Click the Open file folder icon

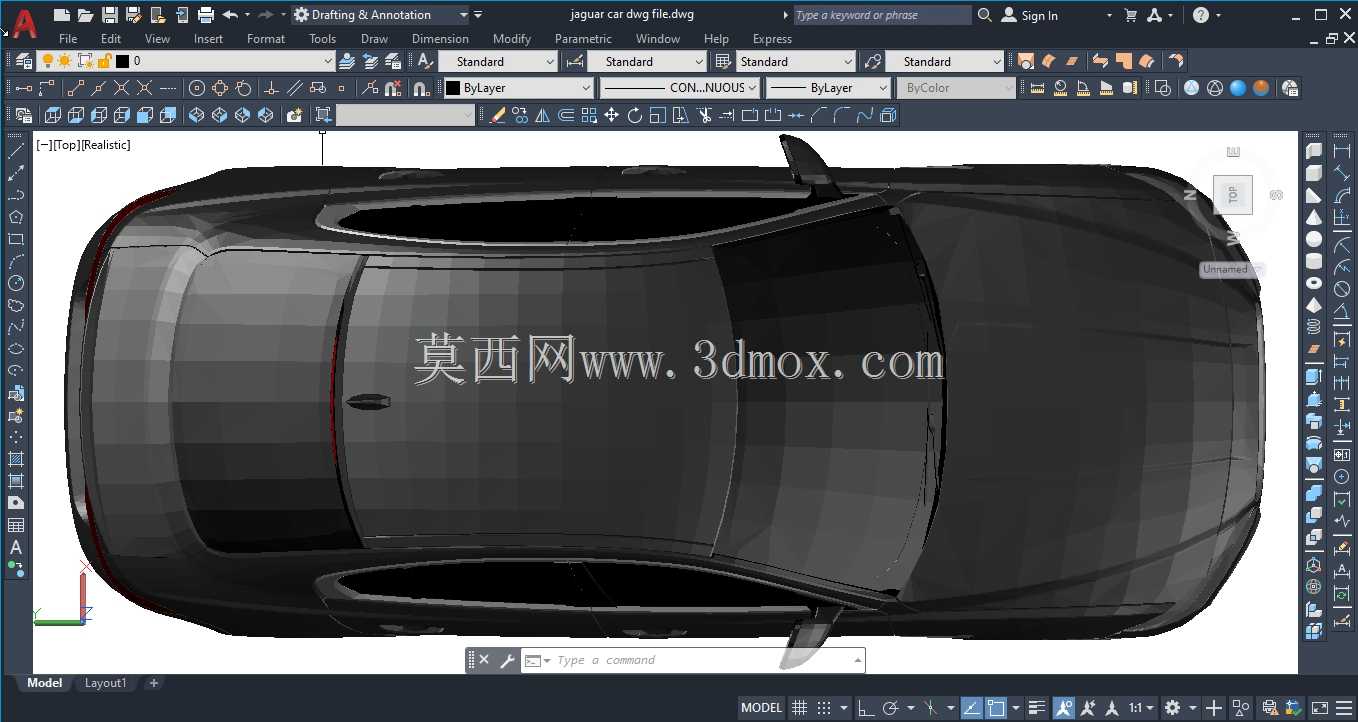click(x=86, y=15)
